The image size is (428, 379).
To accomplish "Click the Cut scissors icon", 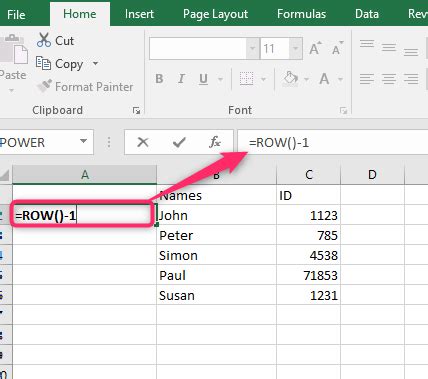I will (x=44, y=40).
